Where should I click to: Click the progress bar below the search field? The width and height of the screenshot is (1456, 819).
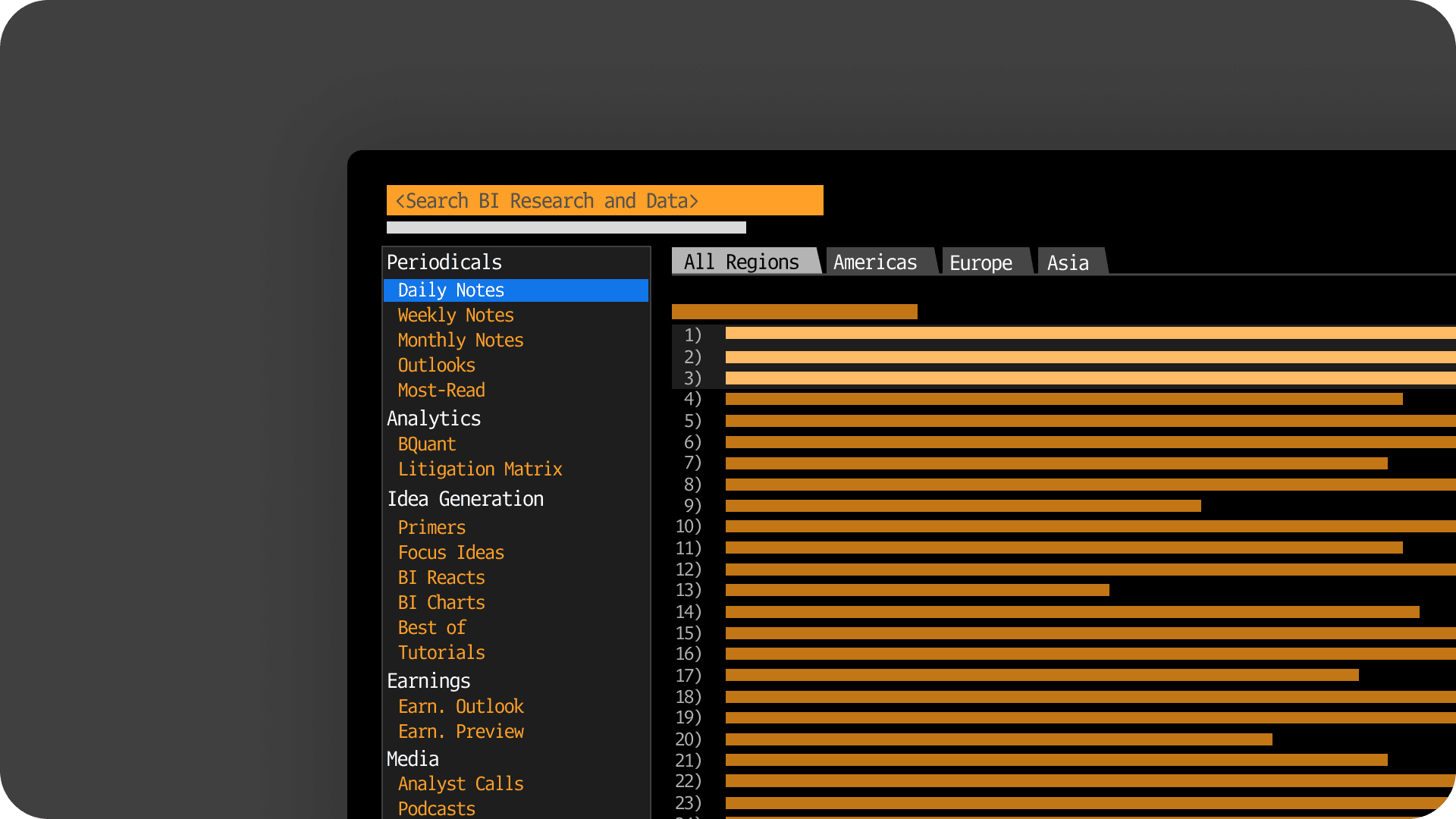click(x=566, y=227)
